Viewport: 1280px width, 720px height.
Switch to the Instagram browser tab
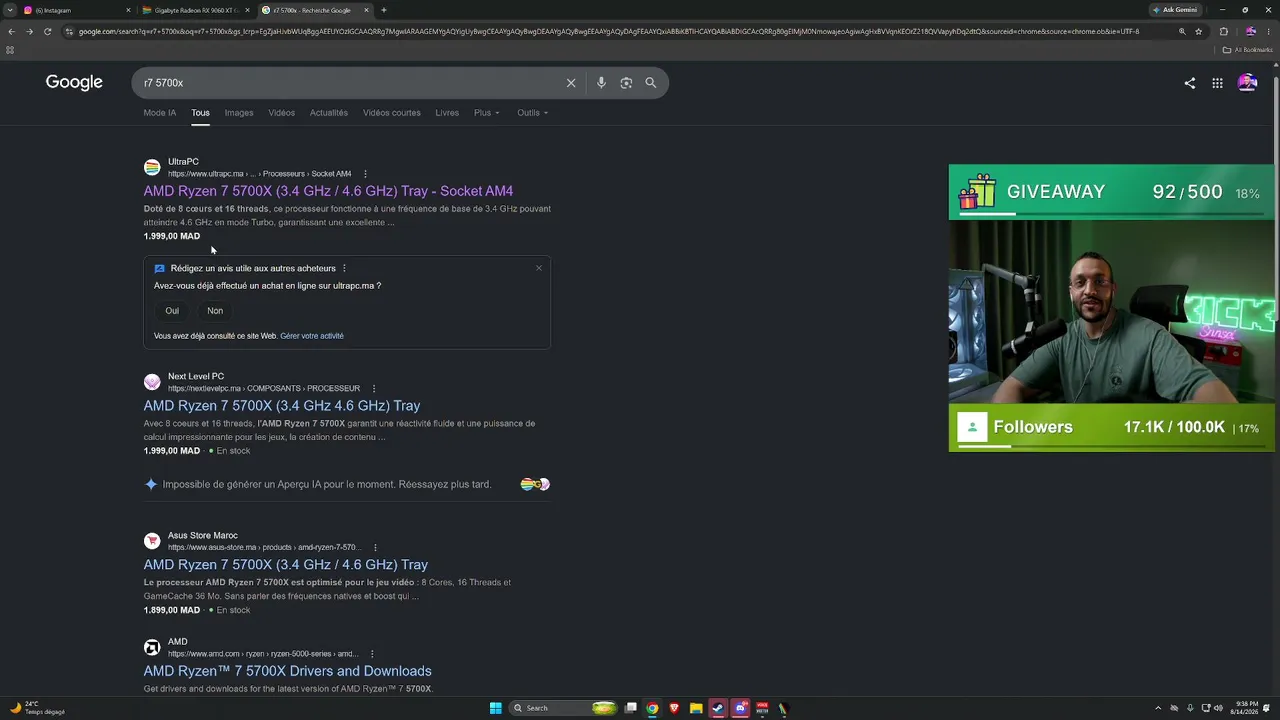coord(78,10)
